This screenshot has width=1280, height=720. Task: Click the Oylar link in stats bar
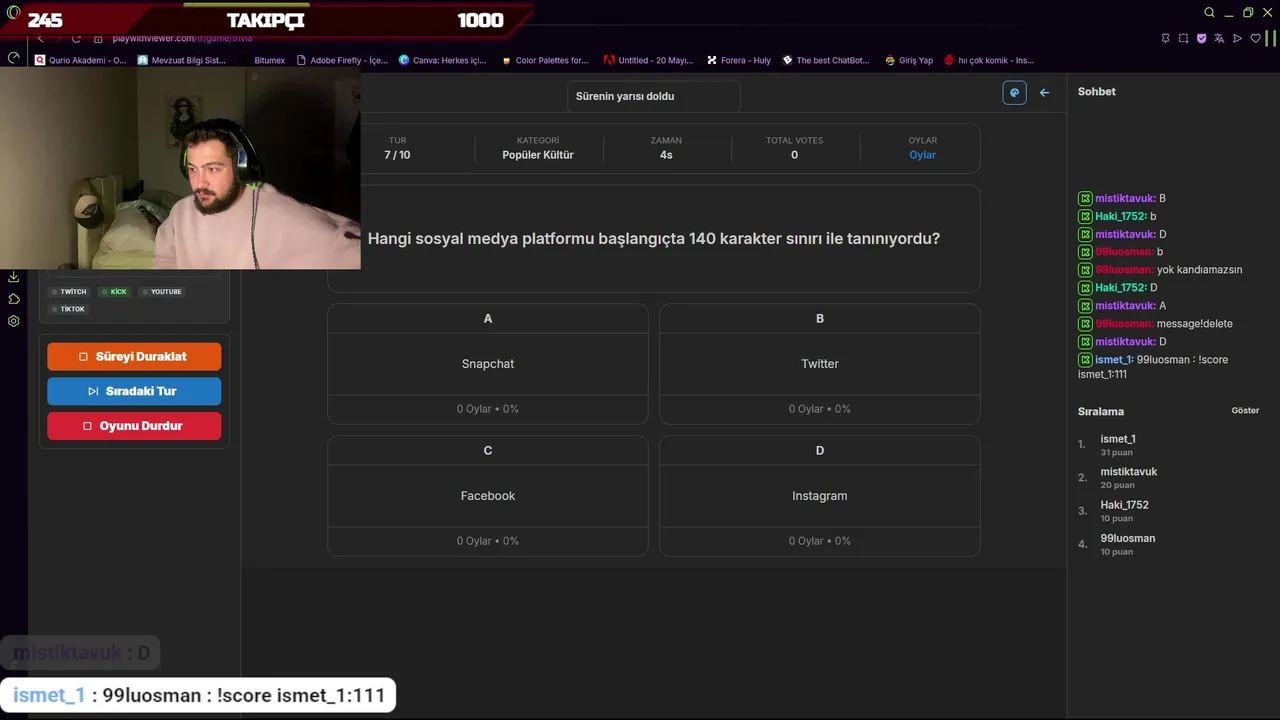click(923, 155)
